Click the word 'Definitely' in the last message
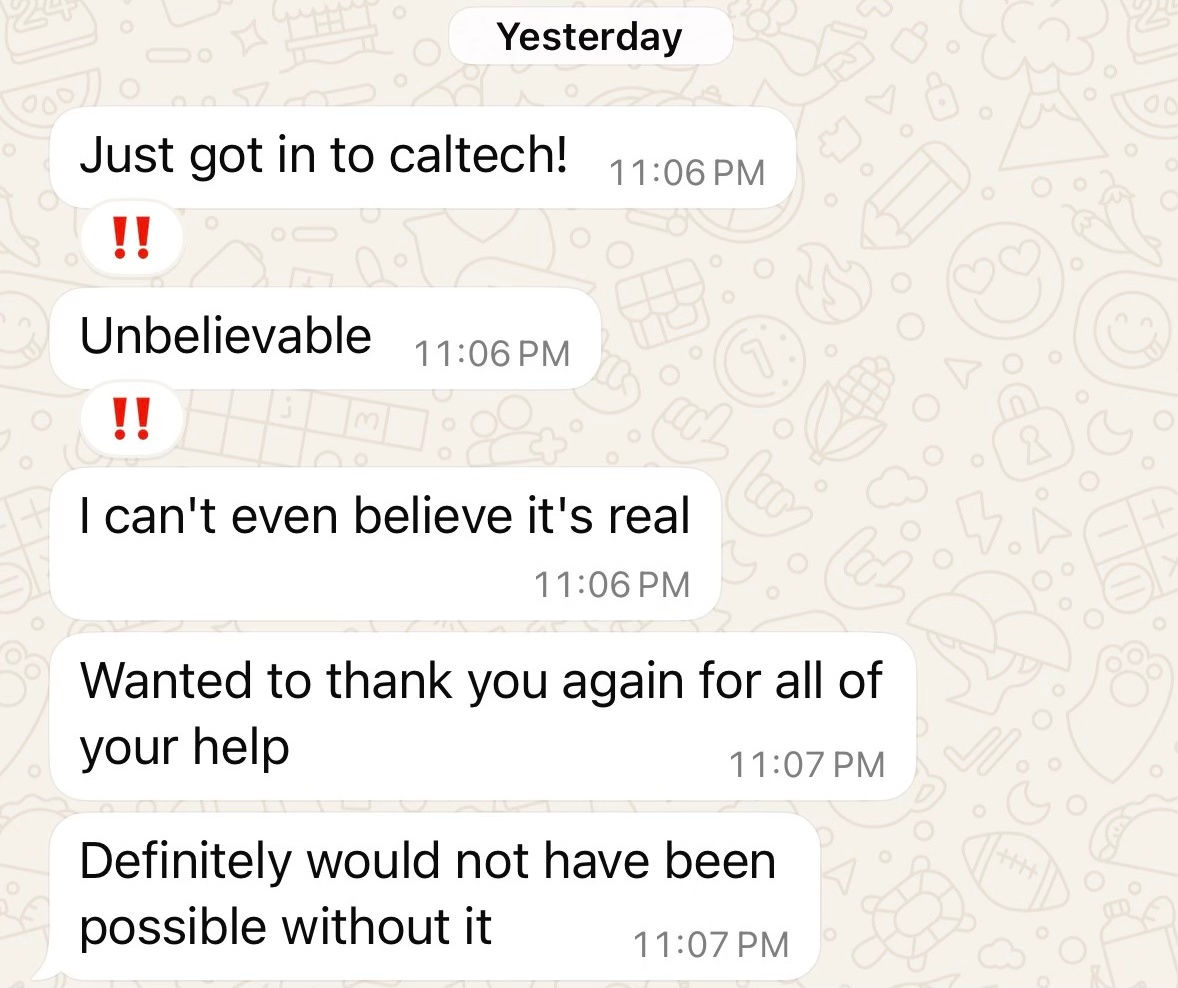Viewport: 1178px width, 988px height. [186, 863]
